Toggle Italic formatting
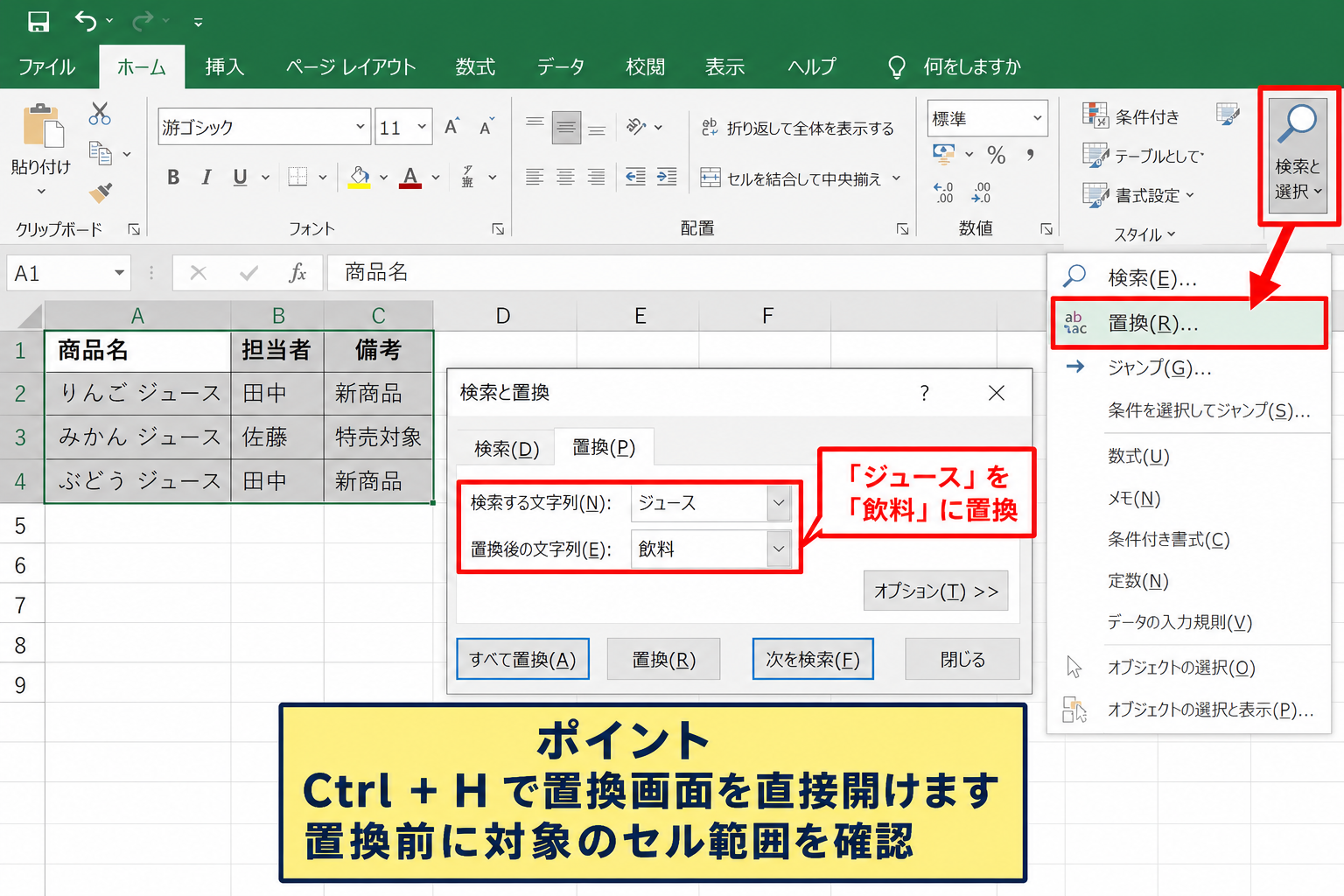This screenshot has width=1344, height=896. point(206,178)
